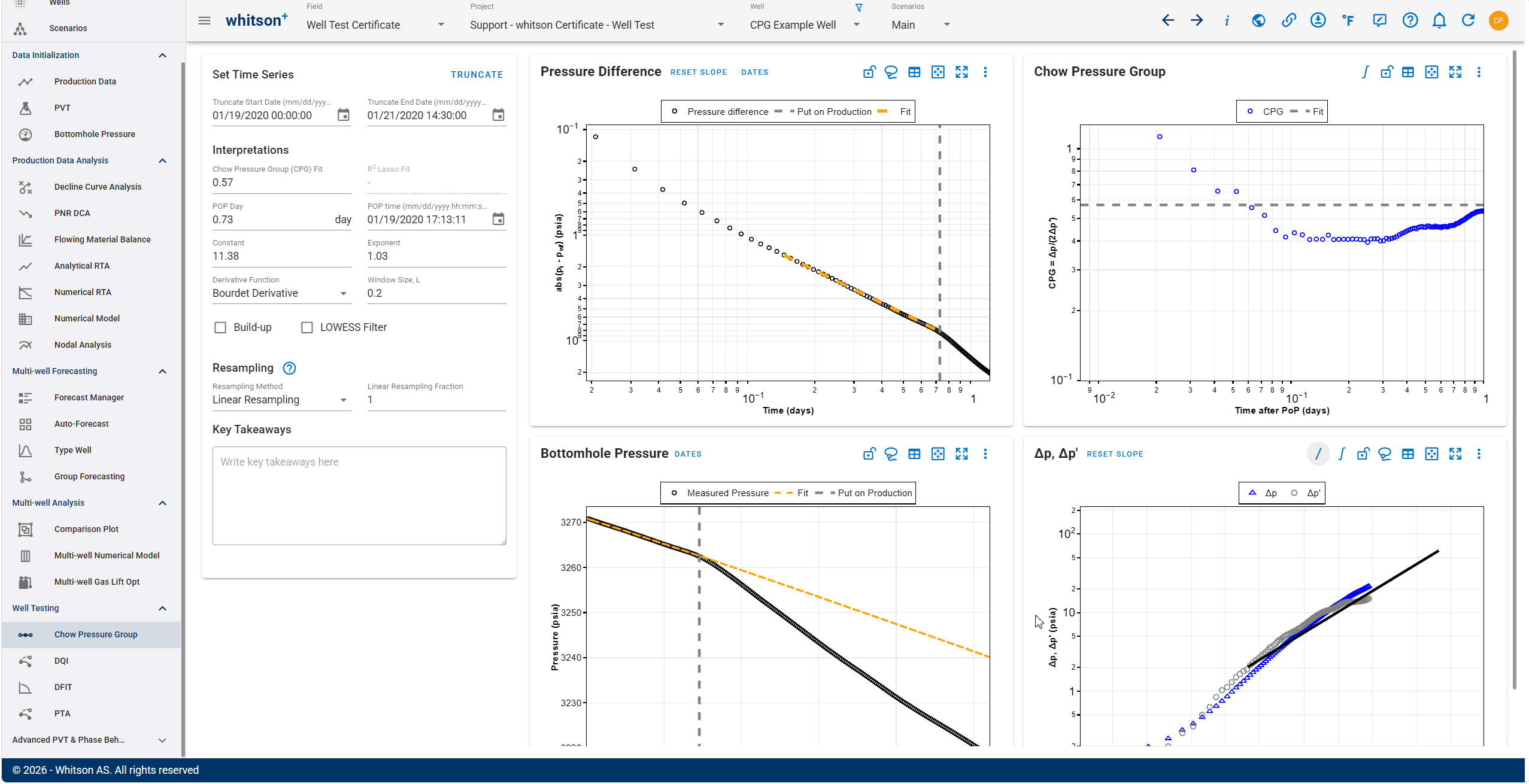Viewport: 1529px width, 784px height.
Task: Enable the Build-up checkbox
Action: (x=220, y=327)
